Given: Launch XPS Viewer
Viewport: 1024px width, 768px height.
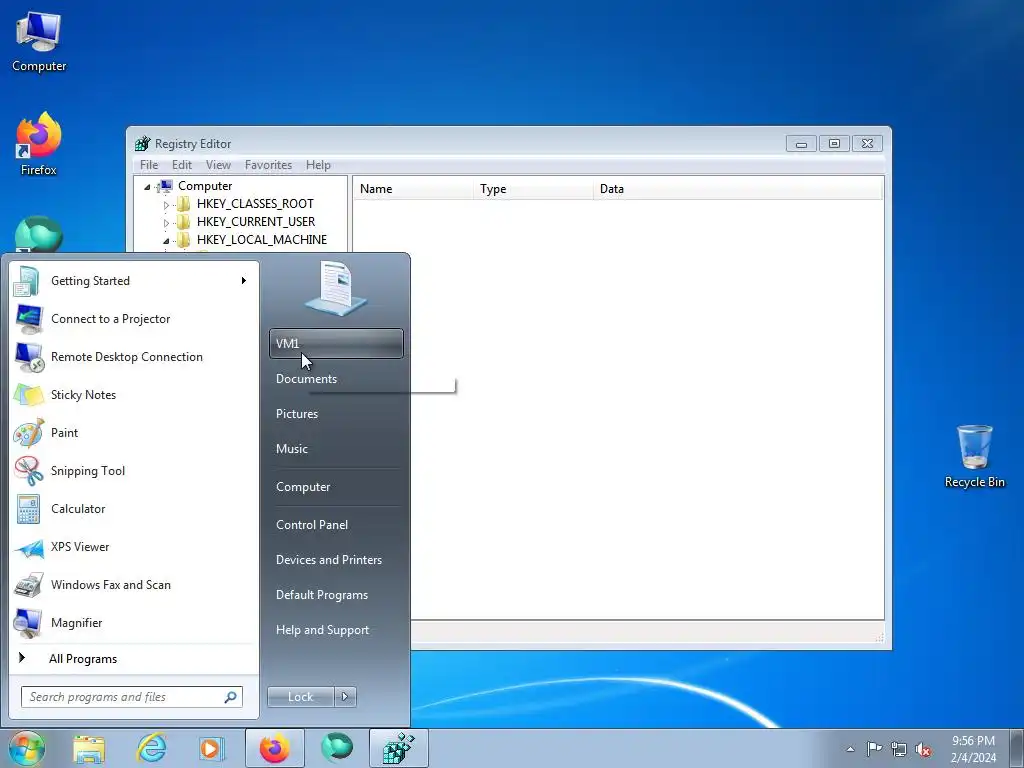Looking at the screenshot, I should tap(134, 547).
